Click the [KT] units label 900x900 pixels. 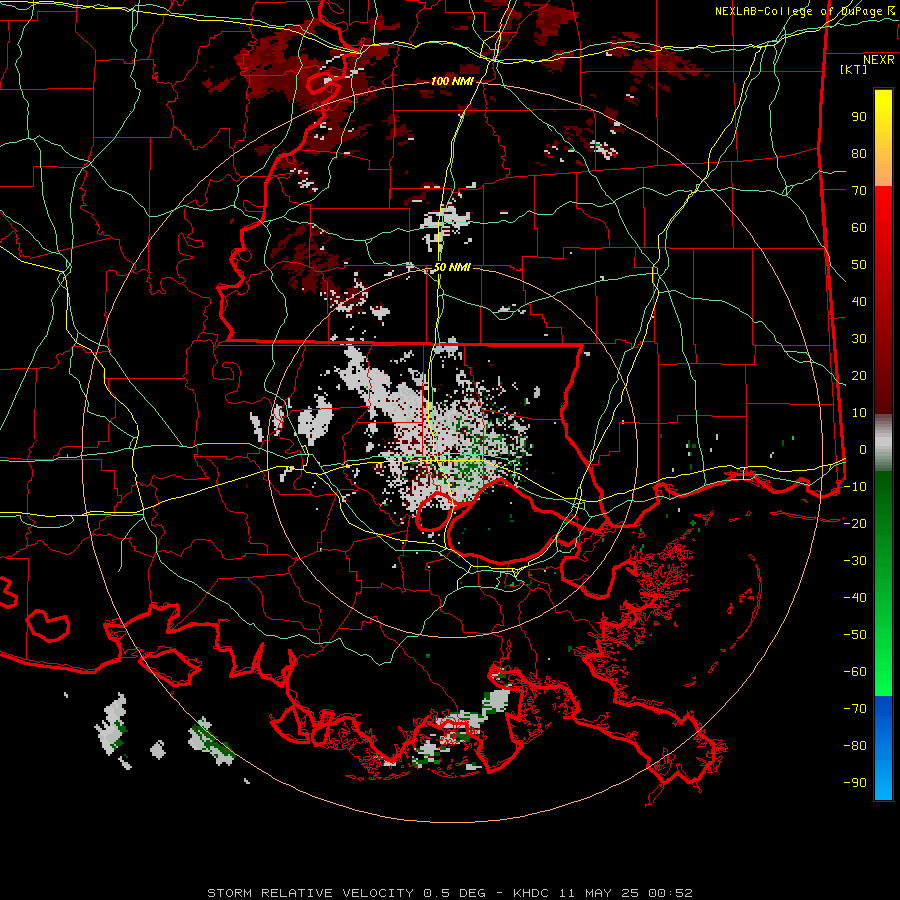tap(854, 69)
